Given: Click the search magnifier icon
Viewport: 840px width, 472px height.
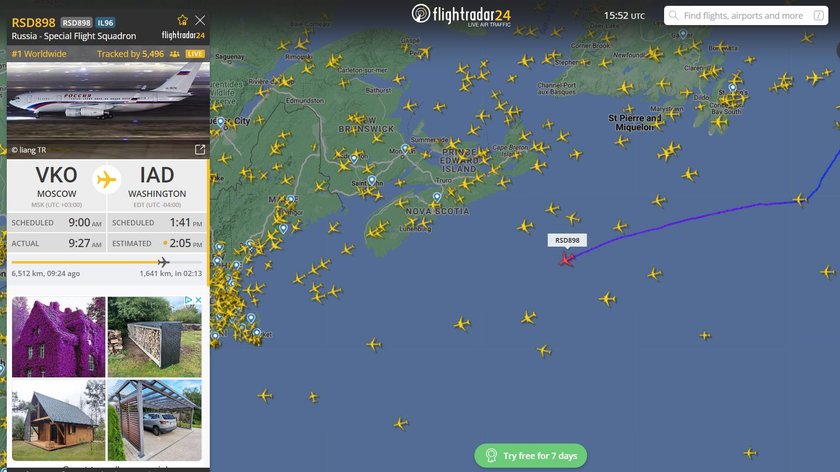Looking at the screenshot, I should (x=673, y=16).
